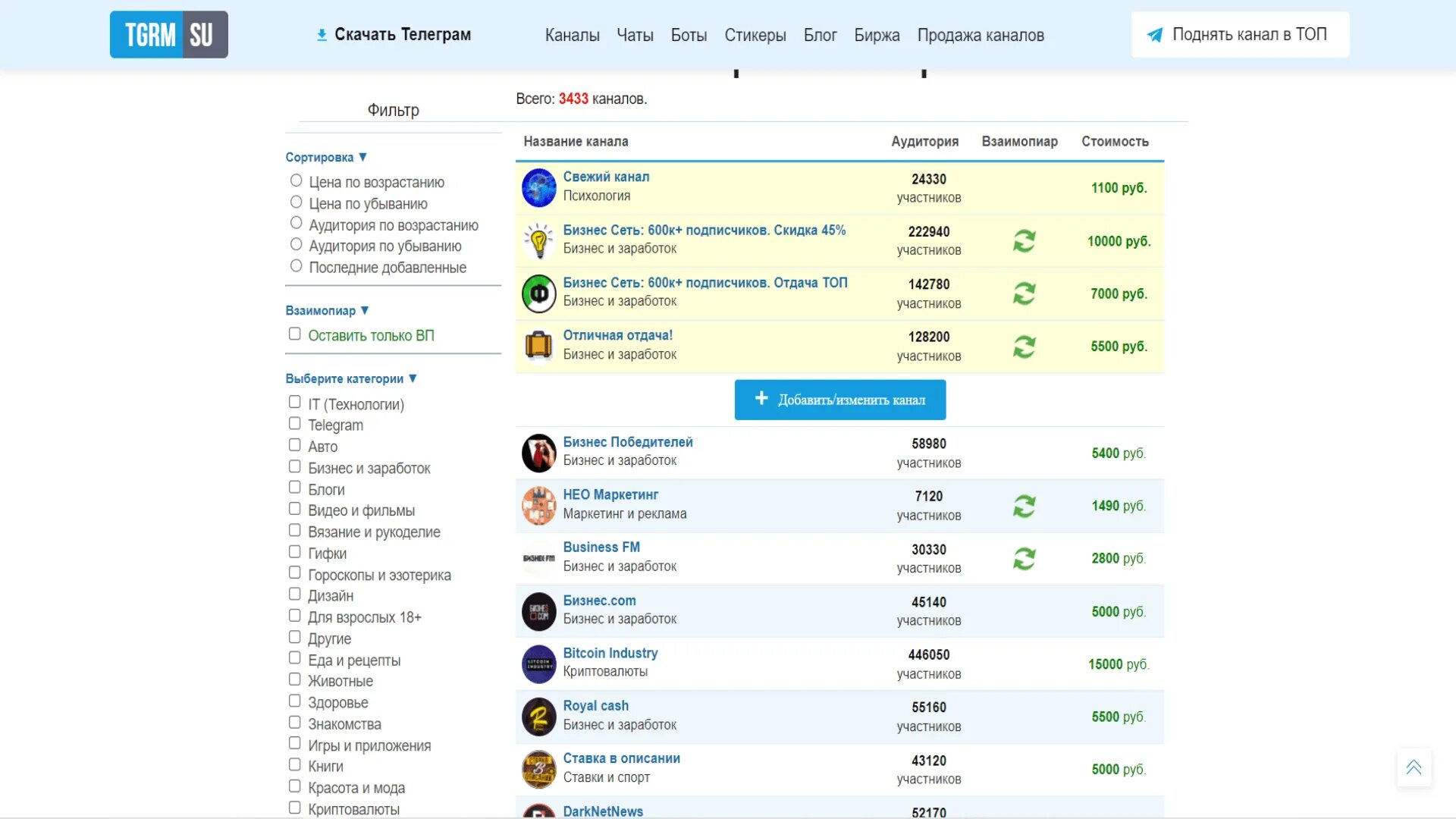Select the Последние добавленные sorting option
The height and width of the screenshot is (819, 1456).
tap(297, 266)
